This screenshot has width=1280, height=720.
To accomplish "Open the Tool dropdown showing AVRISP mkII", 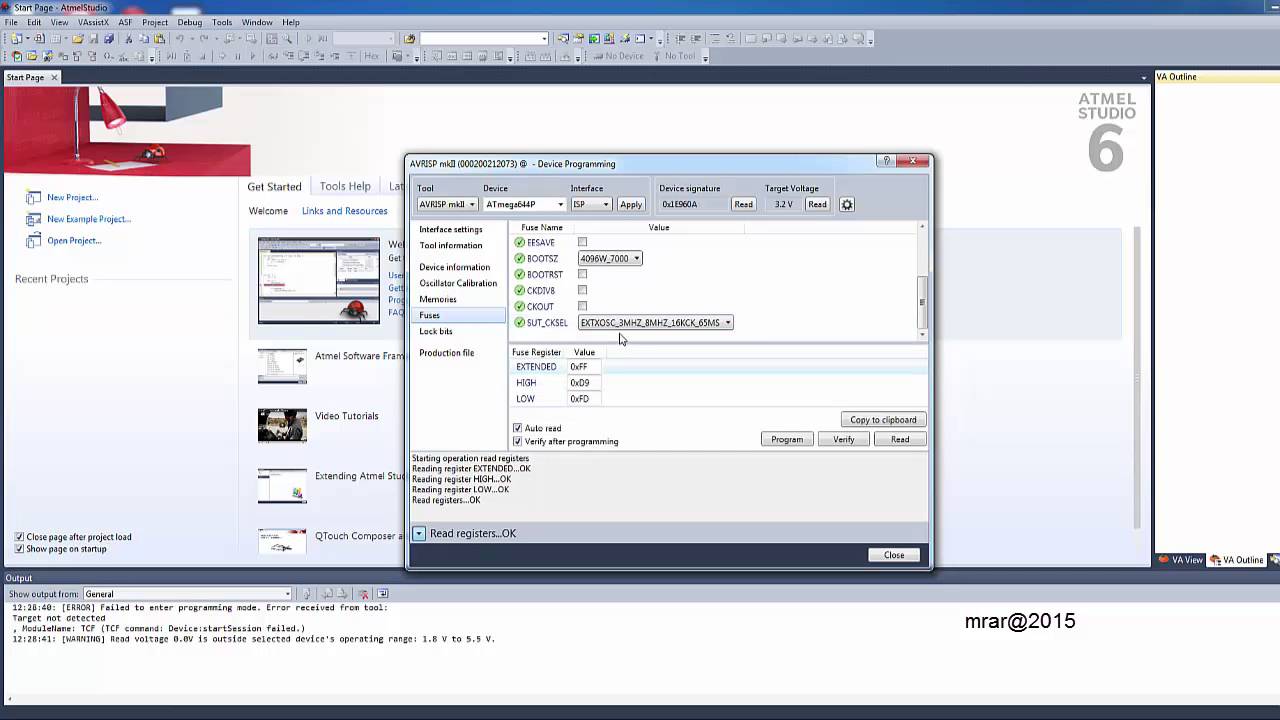I will pos(447,204).
